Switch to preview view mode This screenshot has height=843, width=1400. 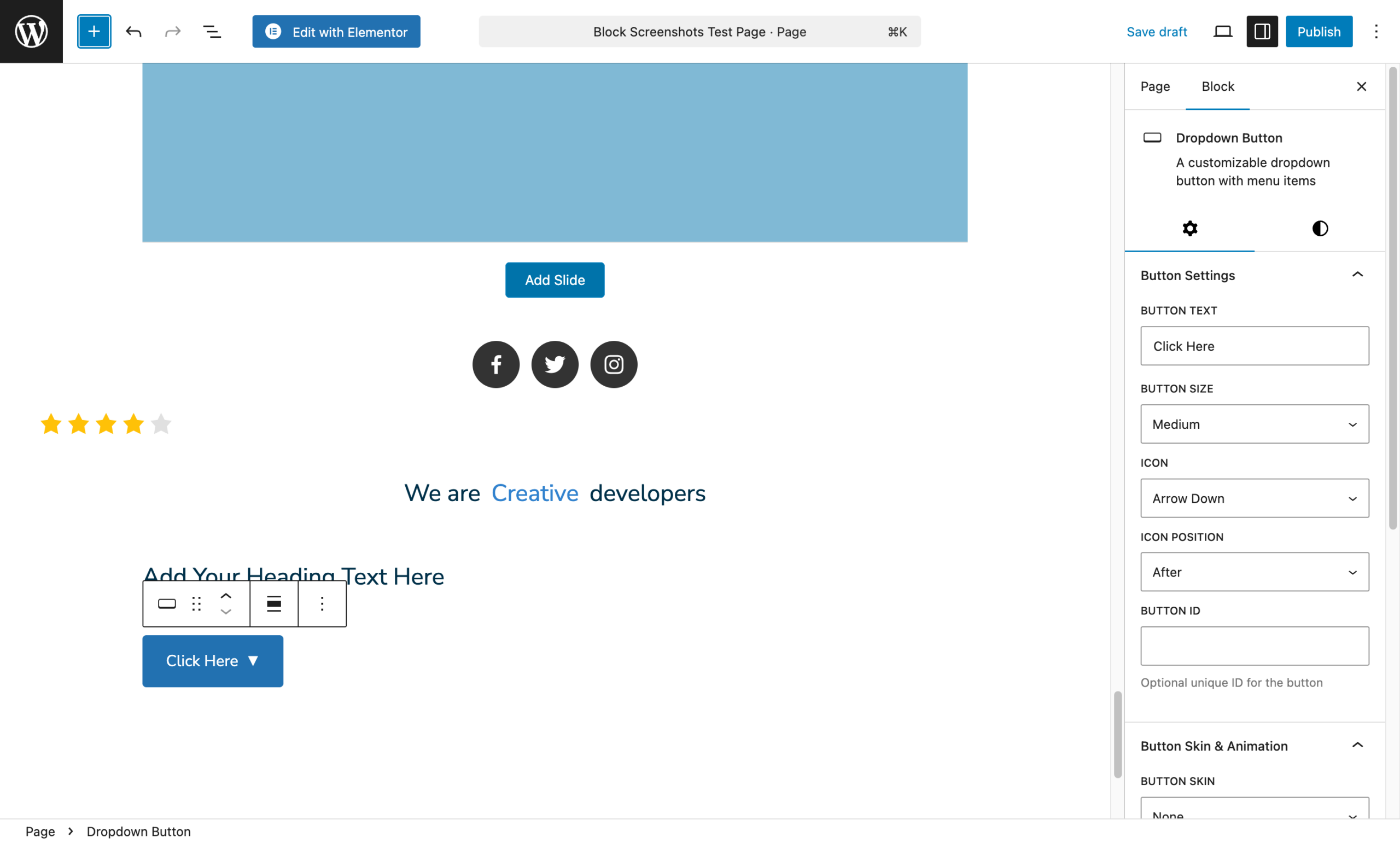coord(1222,31)
